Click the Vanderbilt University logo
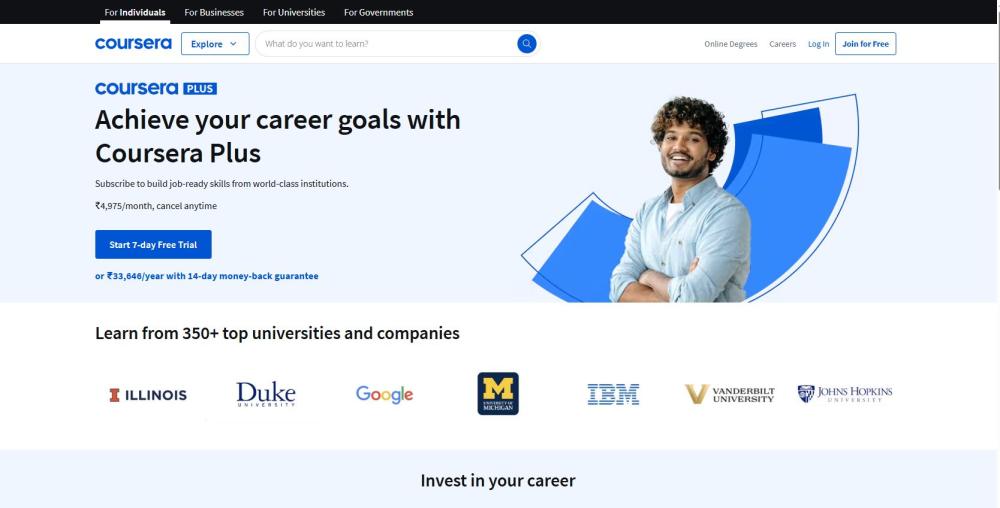 tap(730, 395)
